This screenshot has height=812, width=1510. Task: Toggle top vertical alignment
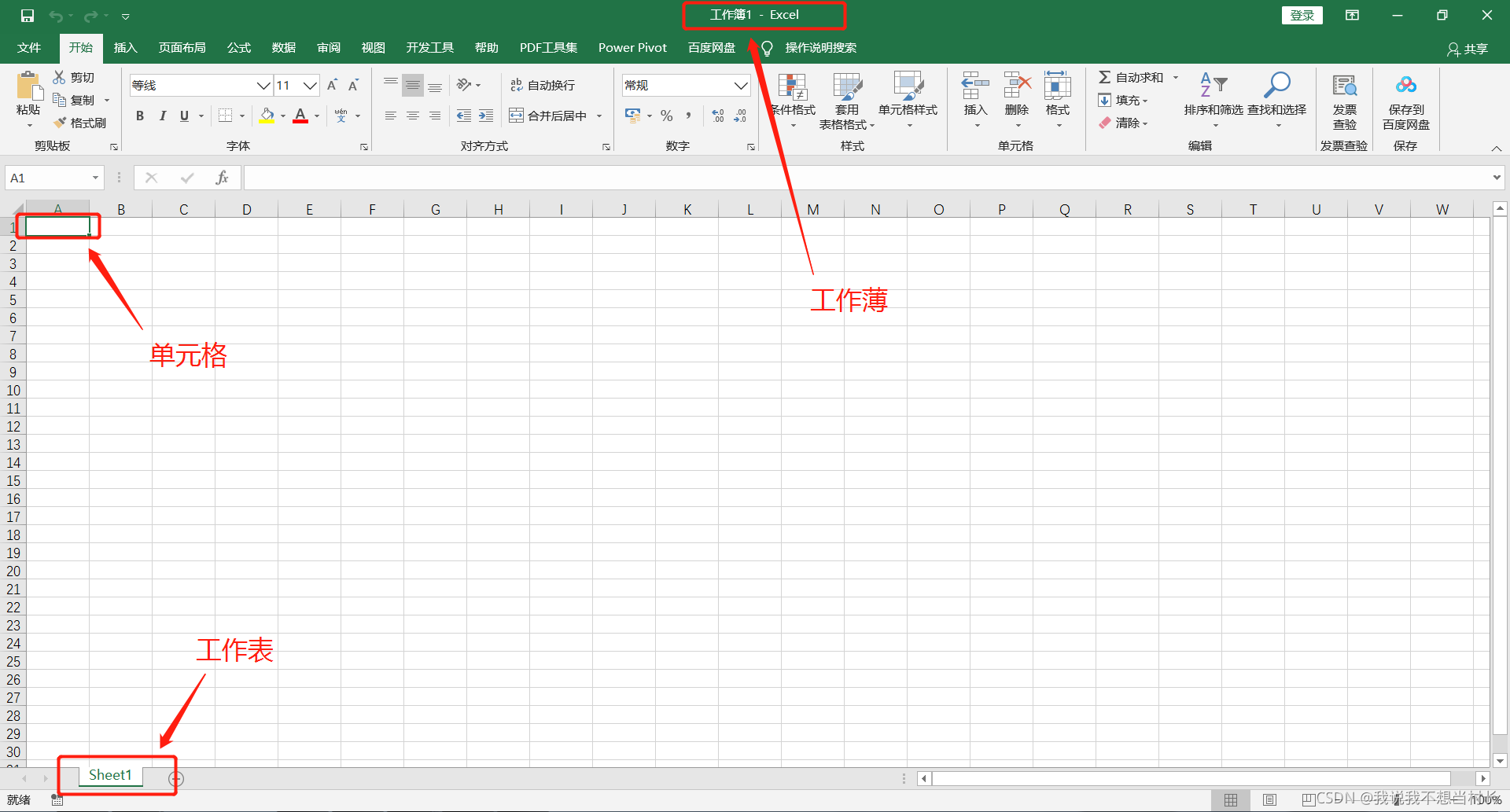pos(391,83)
